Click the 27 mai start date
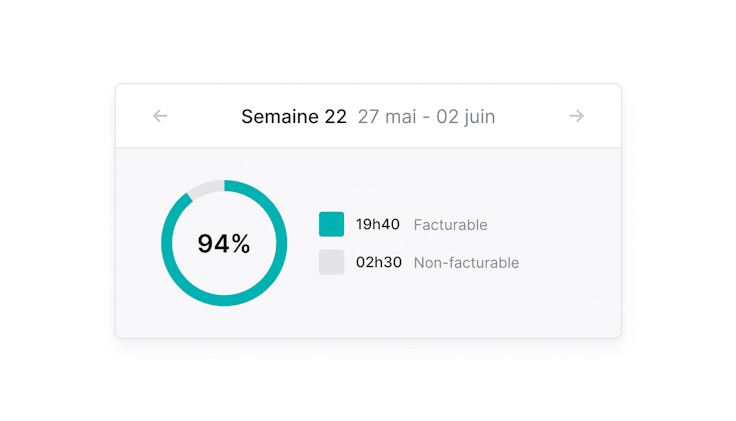The image size is (736, 421). coord(388,117)
